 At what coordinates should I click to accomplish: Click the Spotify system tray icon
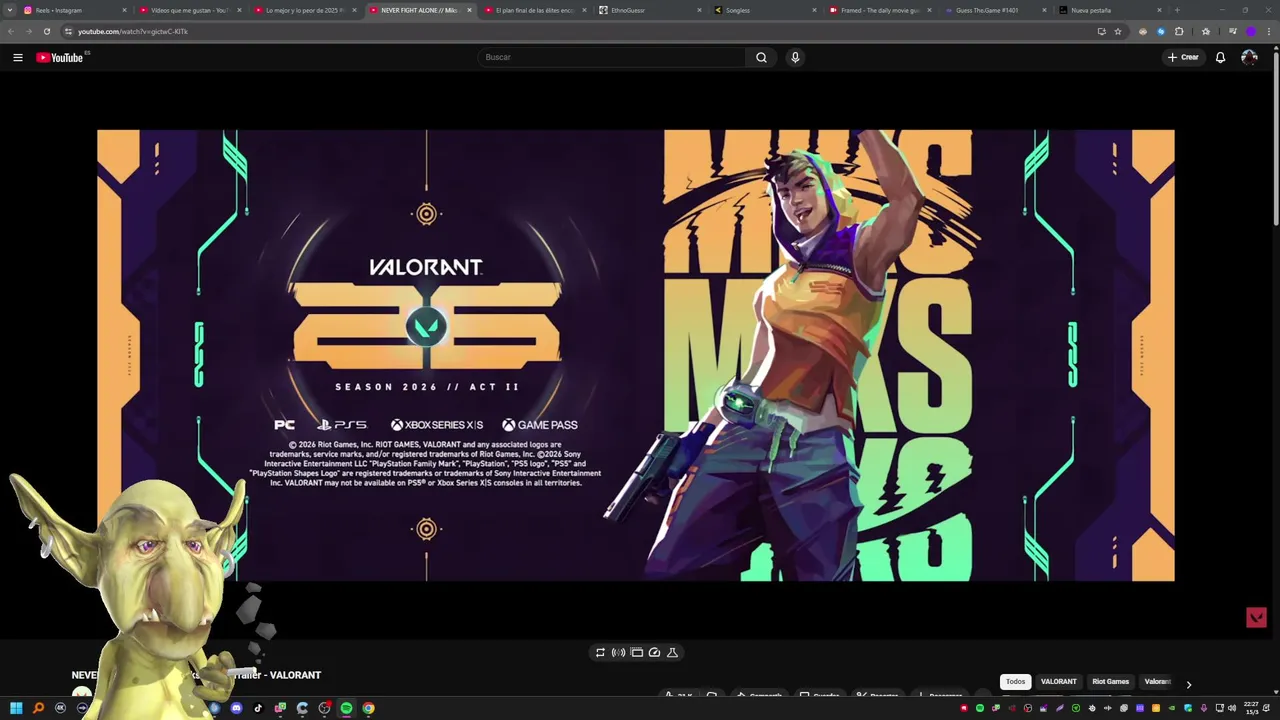pyautogui.click(x=980, y=708)
